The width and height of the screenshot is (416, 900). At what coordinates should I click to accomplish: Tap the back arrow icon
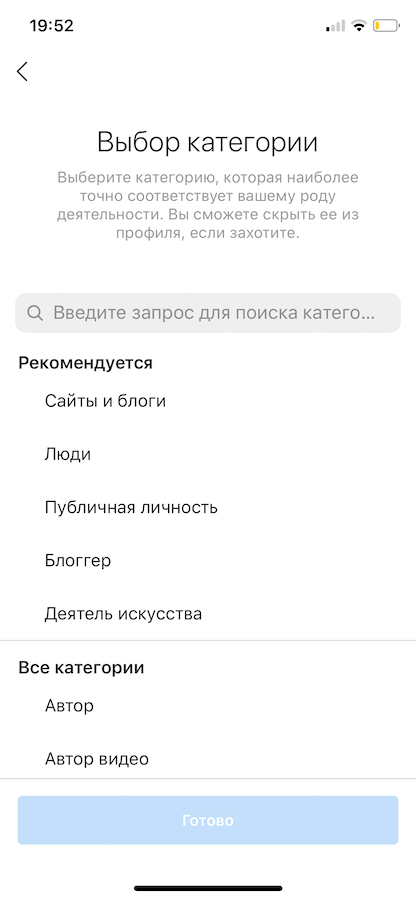click(x=22, y=72)
